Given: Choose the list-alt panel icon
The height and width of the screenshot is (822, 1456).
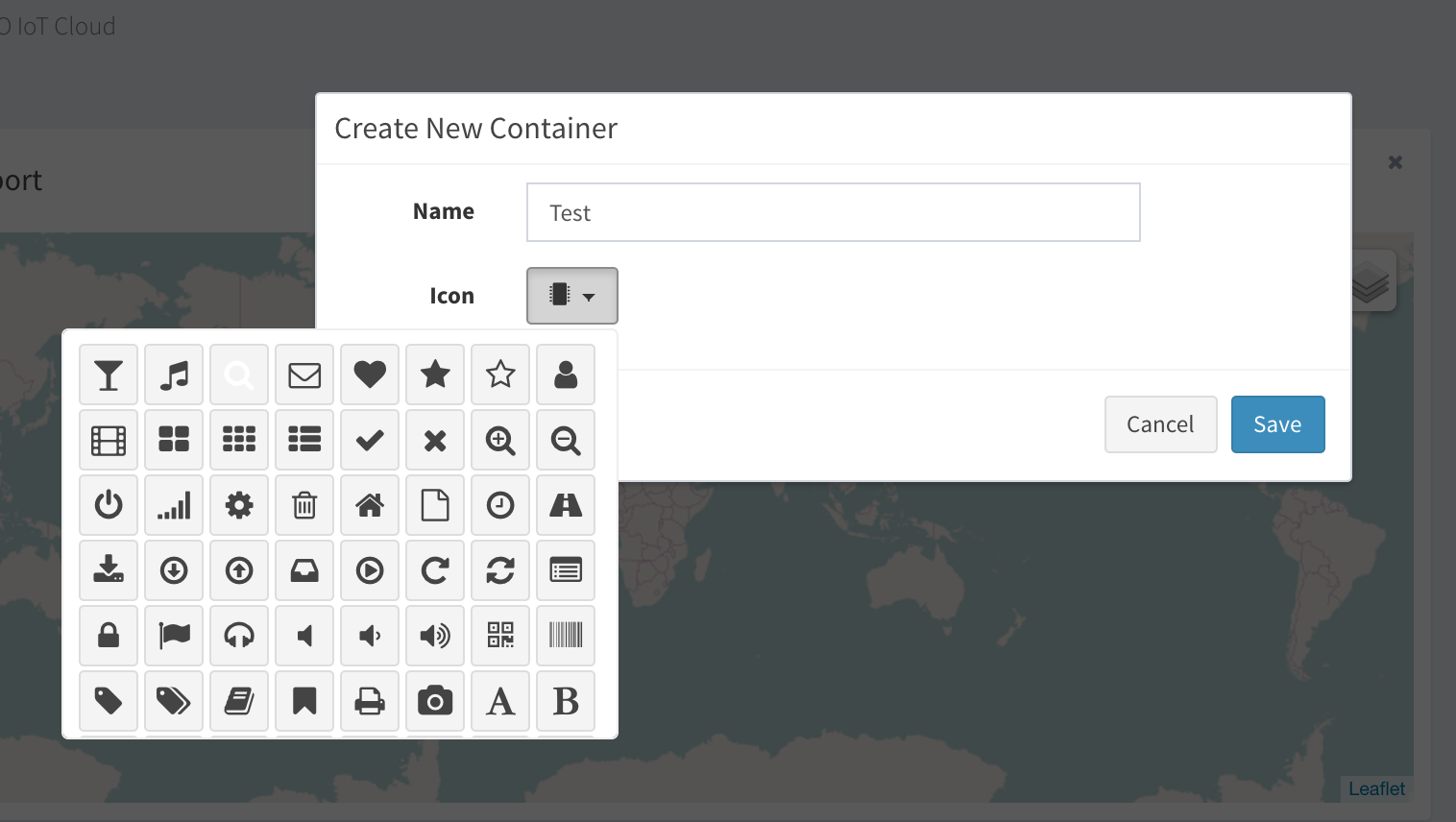Looking at the screenshot, I should (566, 570).
